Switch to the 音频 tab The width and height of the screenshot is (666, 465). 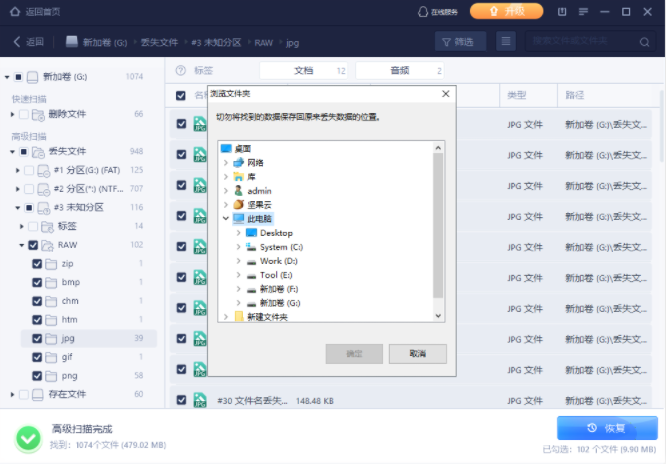399,71
